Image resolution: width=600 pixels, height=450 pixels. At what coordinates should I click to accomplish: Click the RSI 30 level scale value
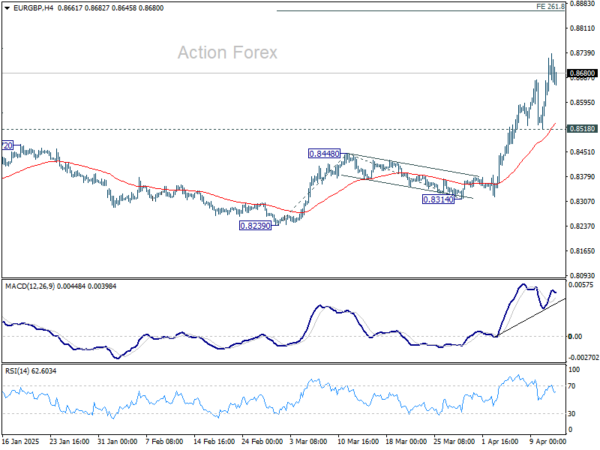(x=572, y=414)
